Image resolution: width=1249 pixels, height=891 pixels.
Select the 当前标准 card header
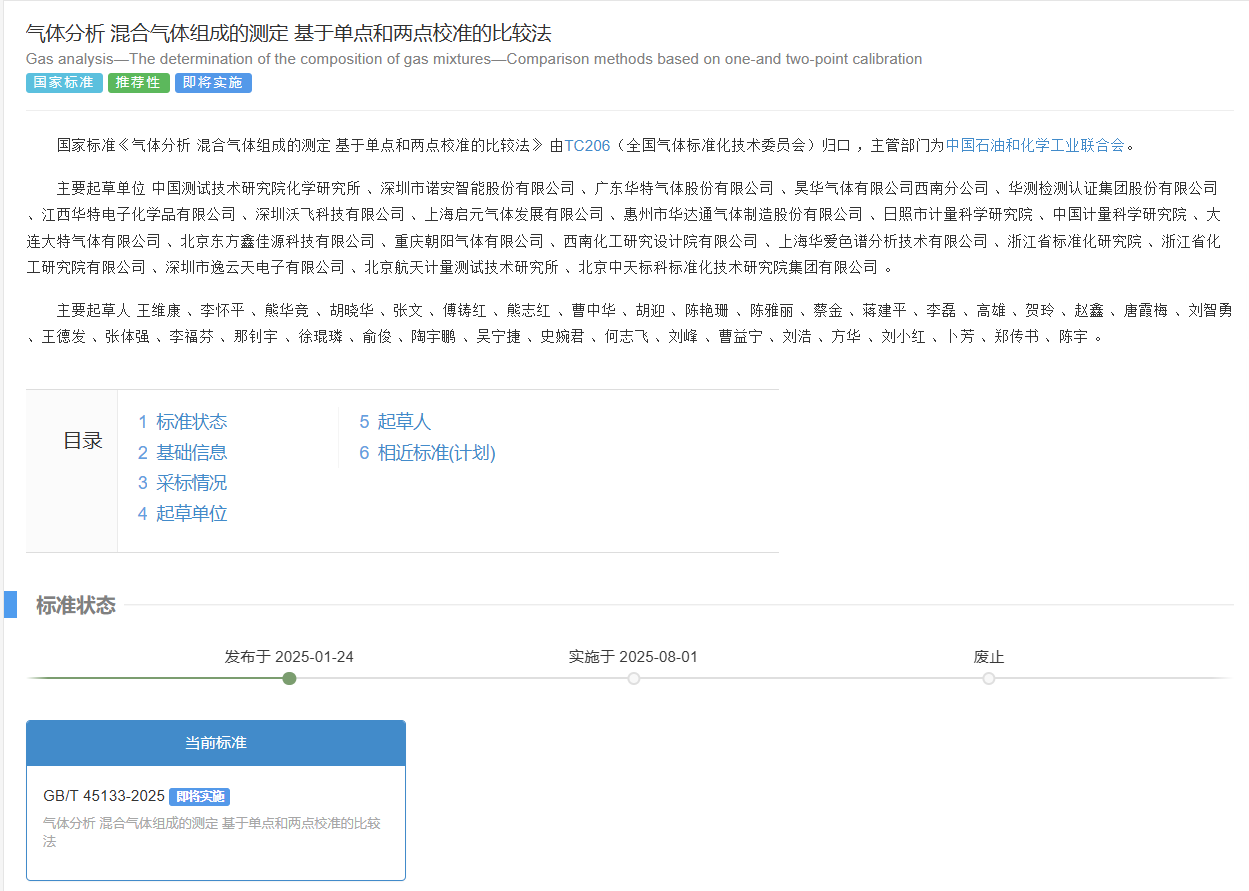coord(215,743)
